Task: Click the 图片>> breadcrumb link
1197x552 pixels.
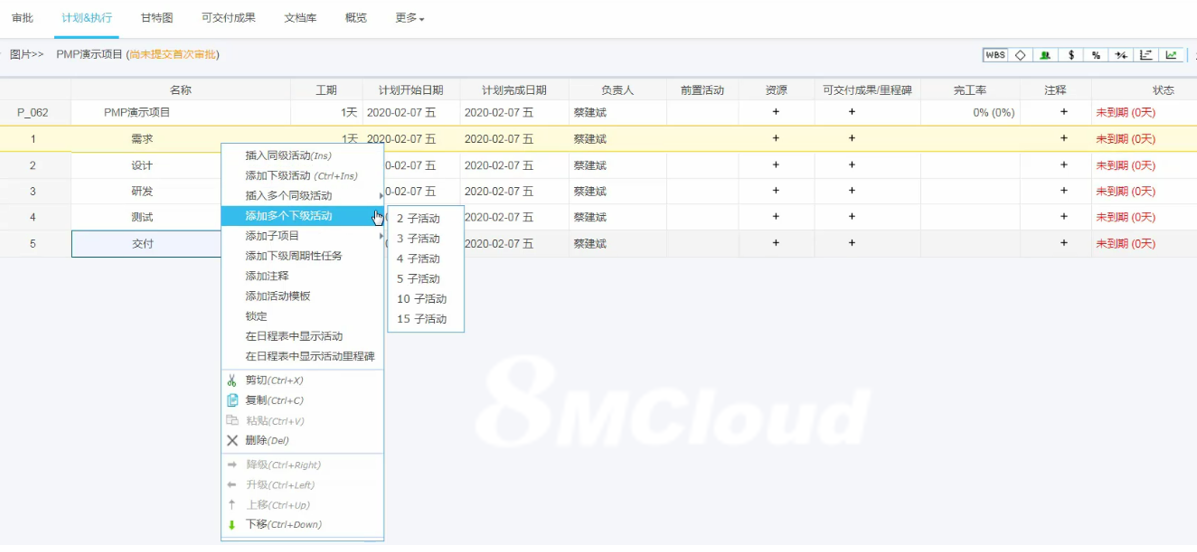Action: tap(26, 55)
